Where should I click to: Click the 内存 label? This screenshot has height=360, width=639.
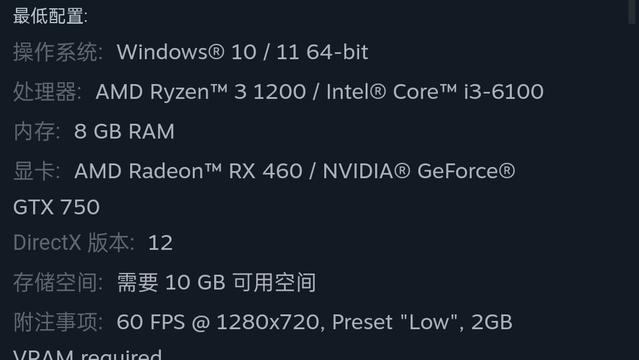pyautogui.click(x=36, y=131)
